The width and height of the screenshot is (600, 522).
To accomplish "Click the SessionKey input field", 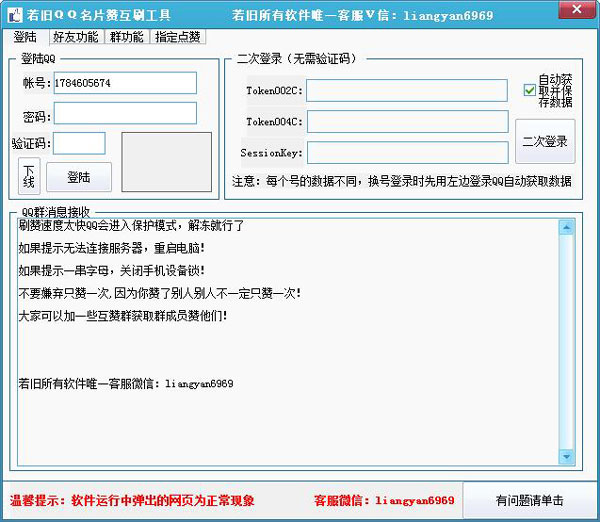I will pos(408,152).
